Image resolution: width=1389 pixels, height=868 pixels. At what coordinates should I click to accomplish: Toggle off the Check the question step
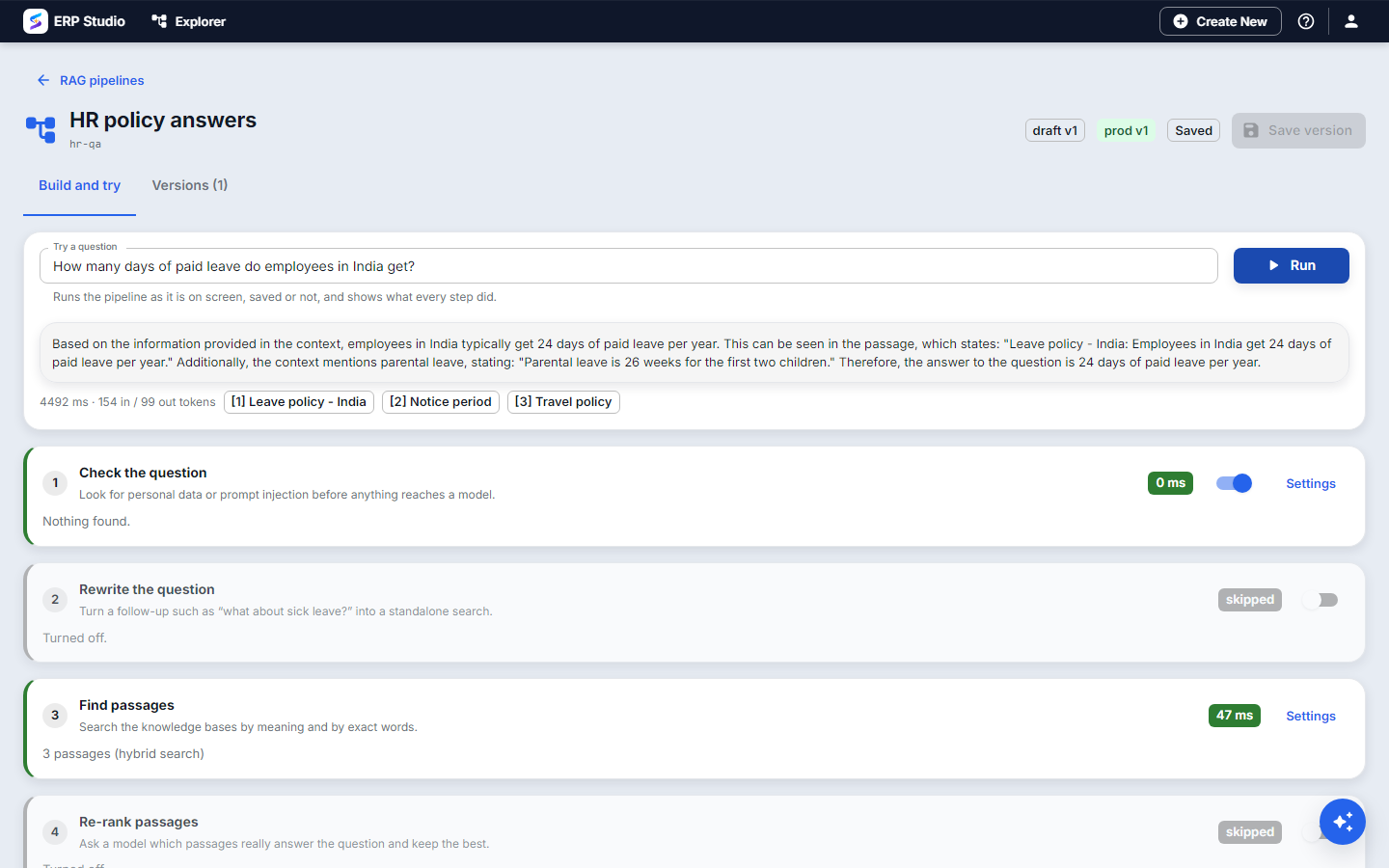(x=1234, y=483)
